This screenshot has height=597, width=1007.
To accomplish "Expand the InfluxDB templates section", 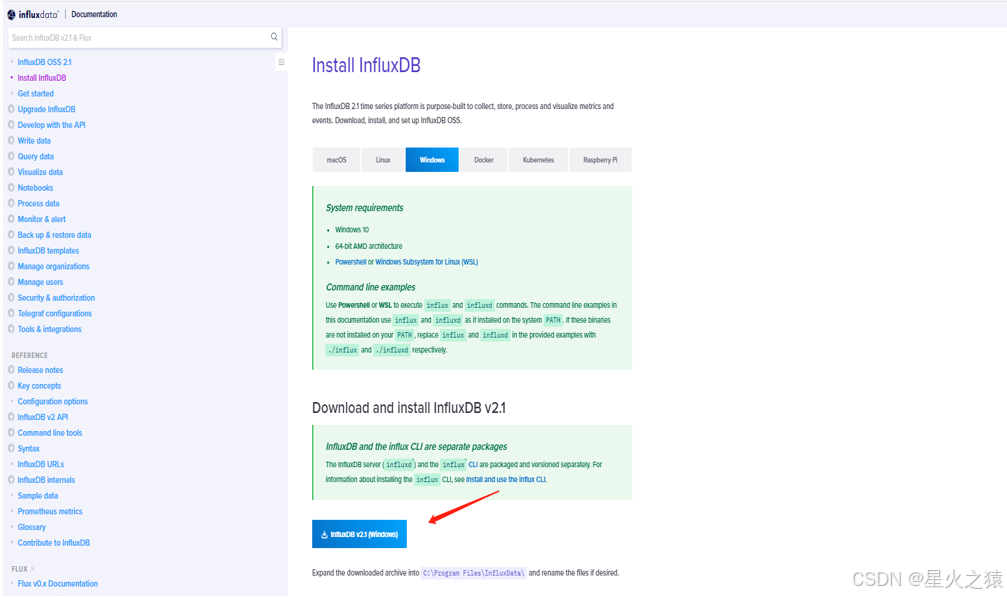I will click(11, 250).
